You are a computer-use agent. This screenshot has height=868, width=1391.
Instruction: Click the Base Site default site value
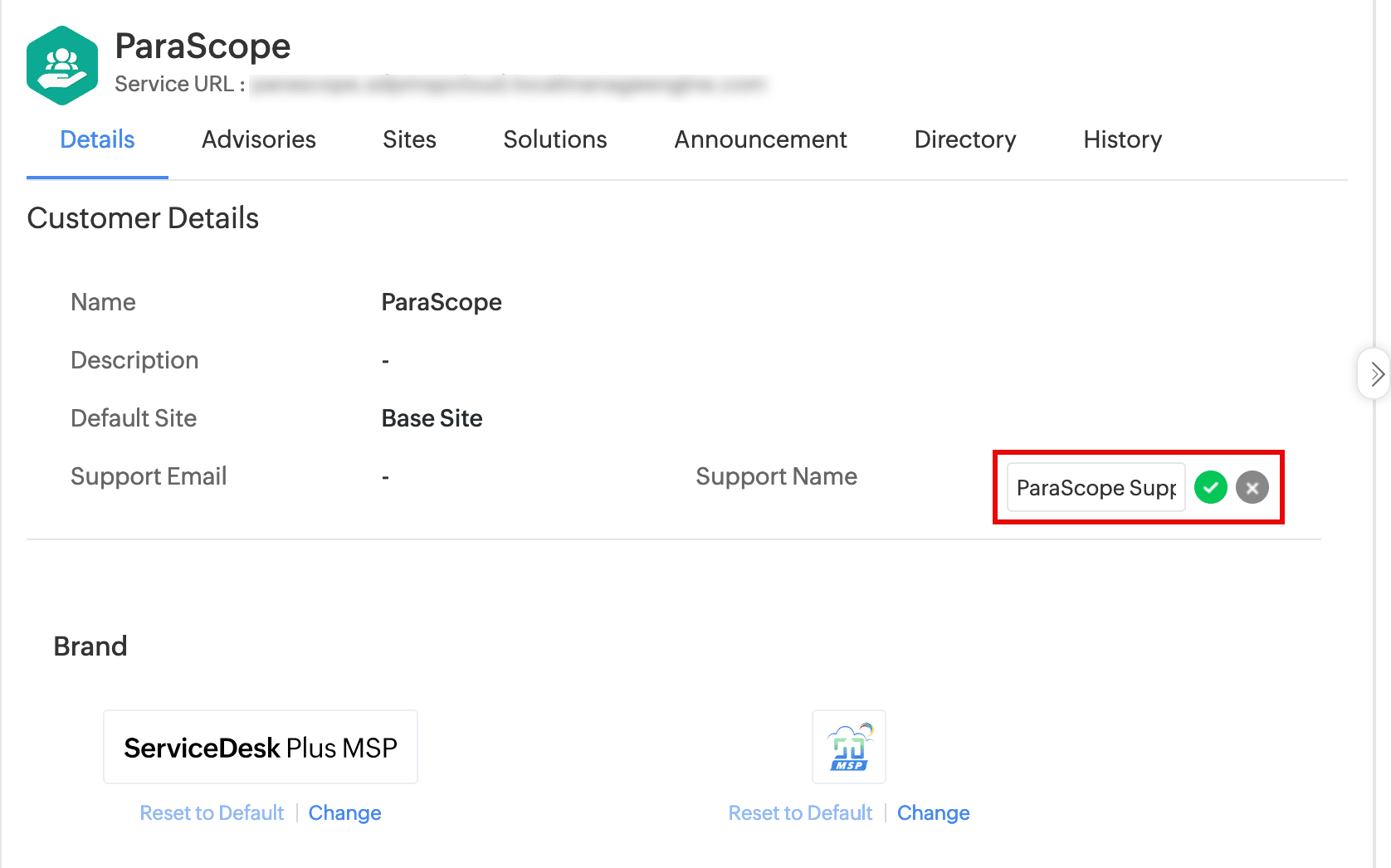(432, 418)
